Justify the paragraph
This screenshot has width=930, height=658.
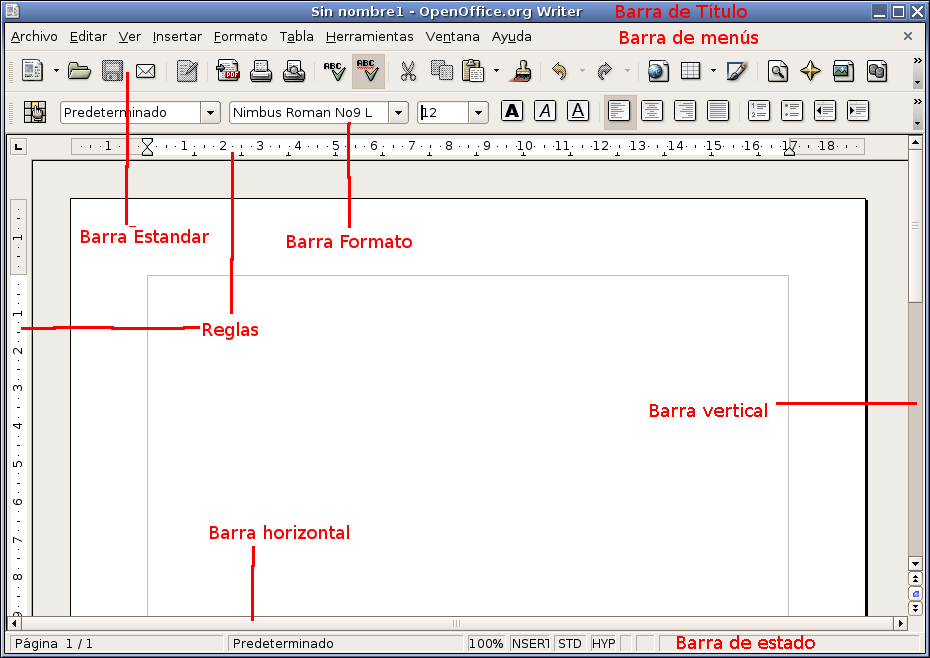718,111
